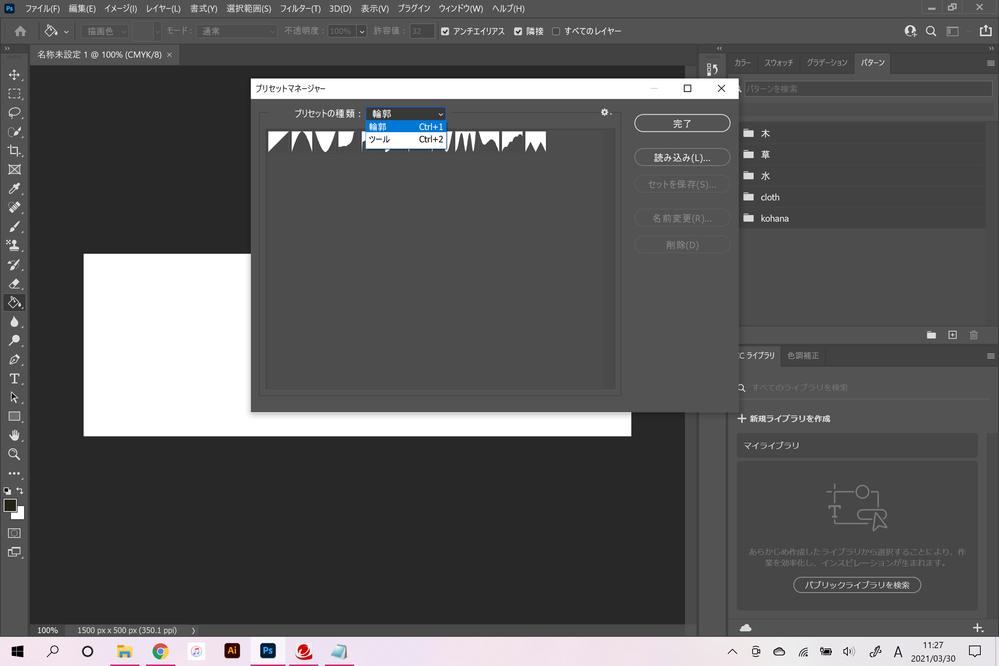999x666 pixels.
Task: Open the モード blend mode dropdown
Action: click(x=236, y=31)
